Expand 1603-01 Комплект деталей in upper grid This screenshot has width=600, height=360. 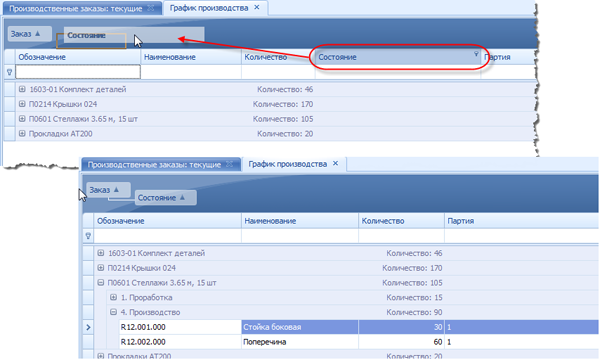click(22, 89)
